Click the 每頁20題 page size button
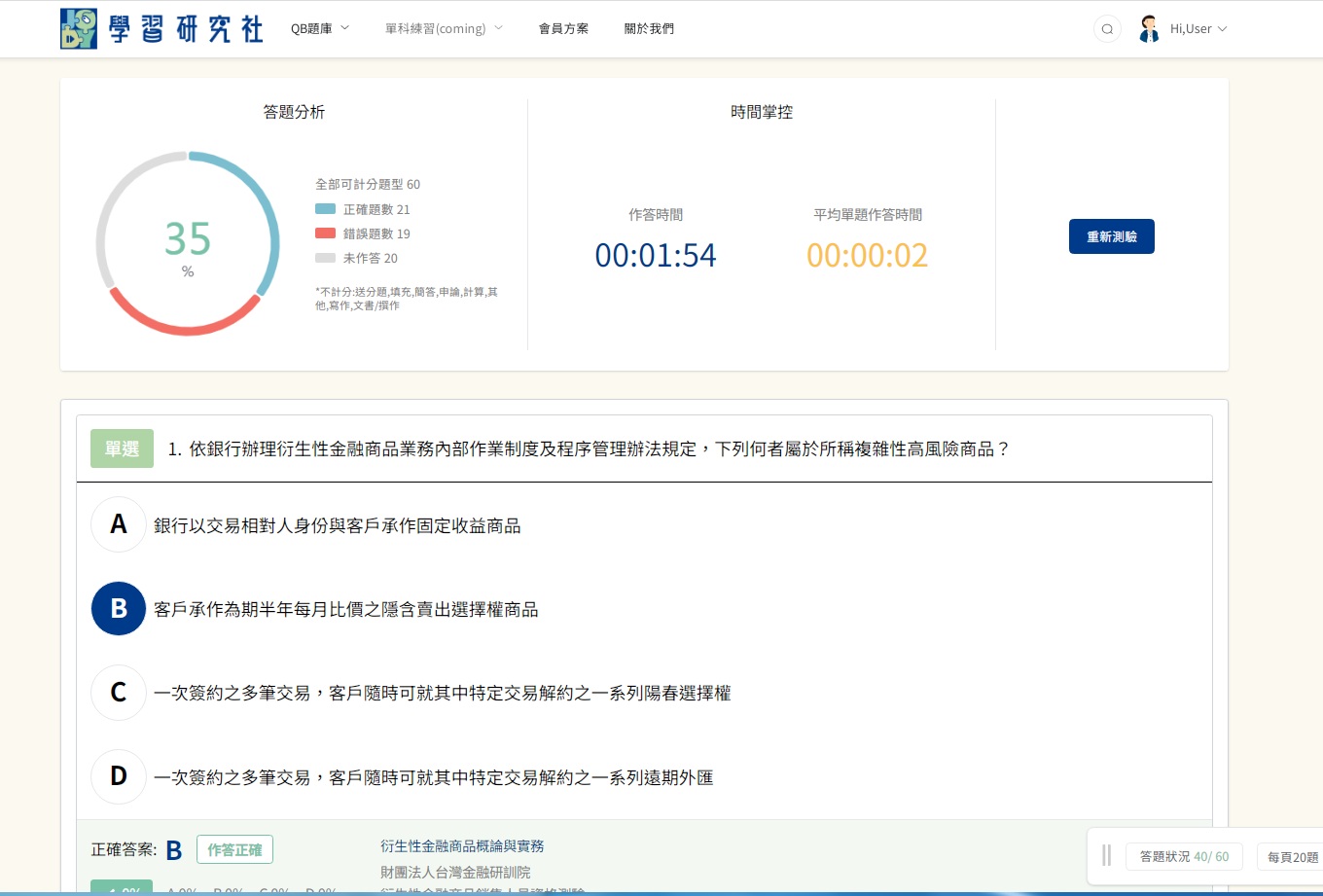Image resolution: width=1323 pixels, height=896 pixels. [x=1292, y=857]
